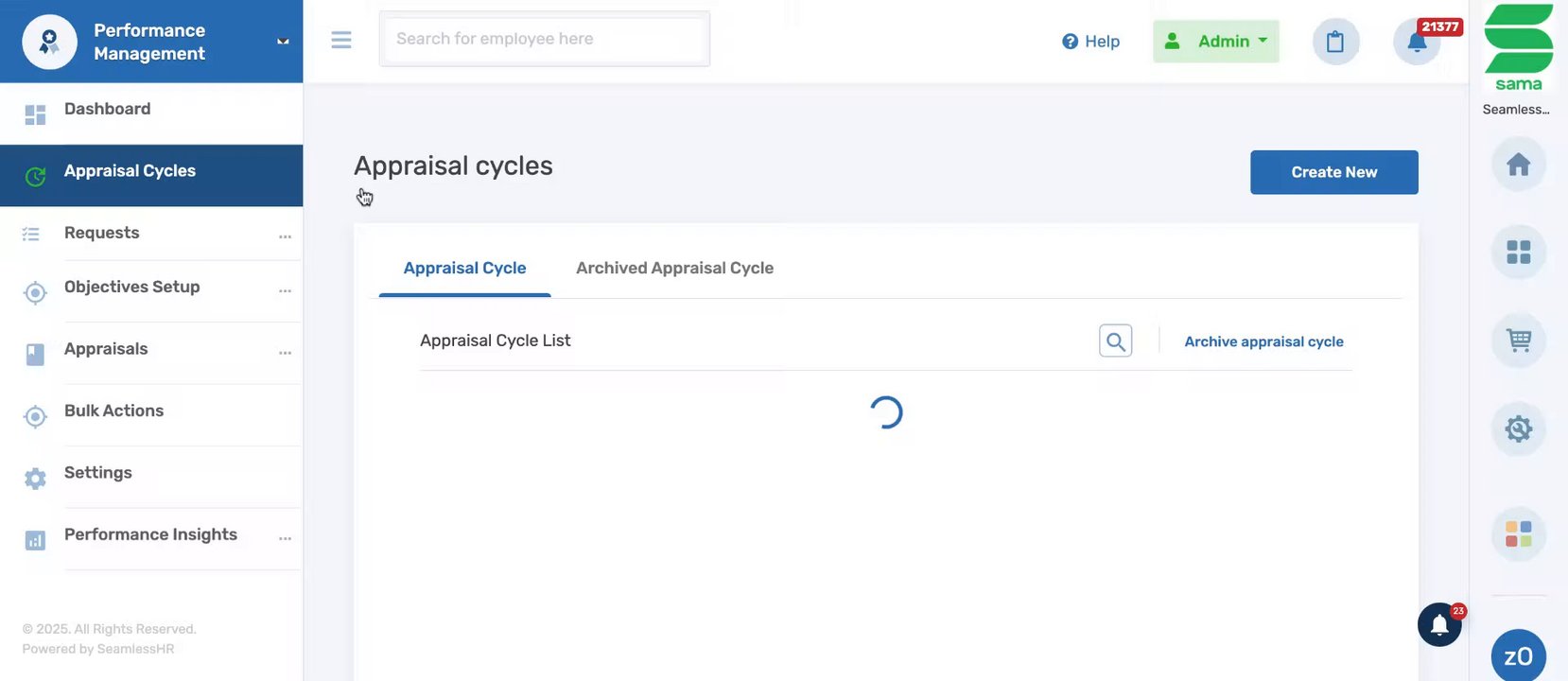Click the search magnifier in Appraisal Cycle List

click(1115, 341)
